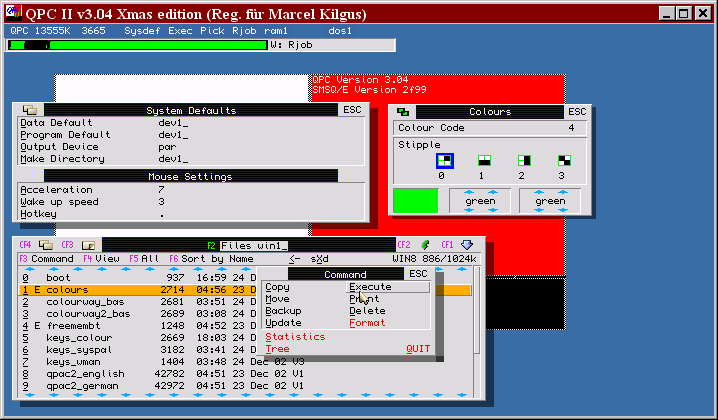Choose Delete in the Command menu
The image size is (718, 420).
pyautogui.click(x=367, y=311)
